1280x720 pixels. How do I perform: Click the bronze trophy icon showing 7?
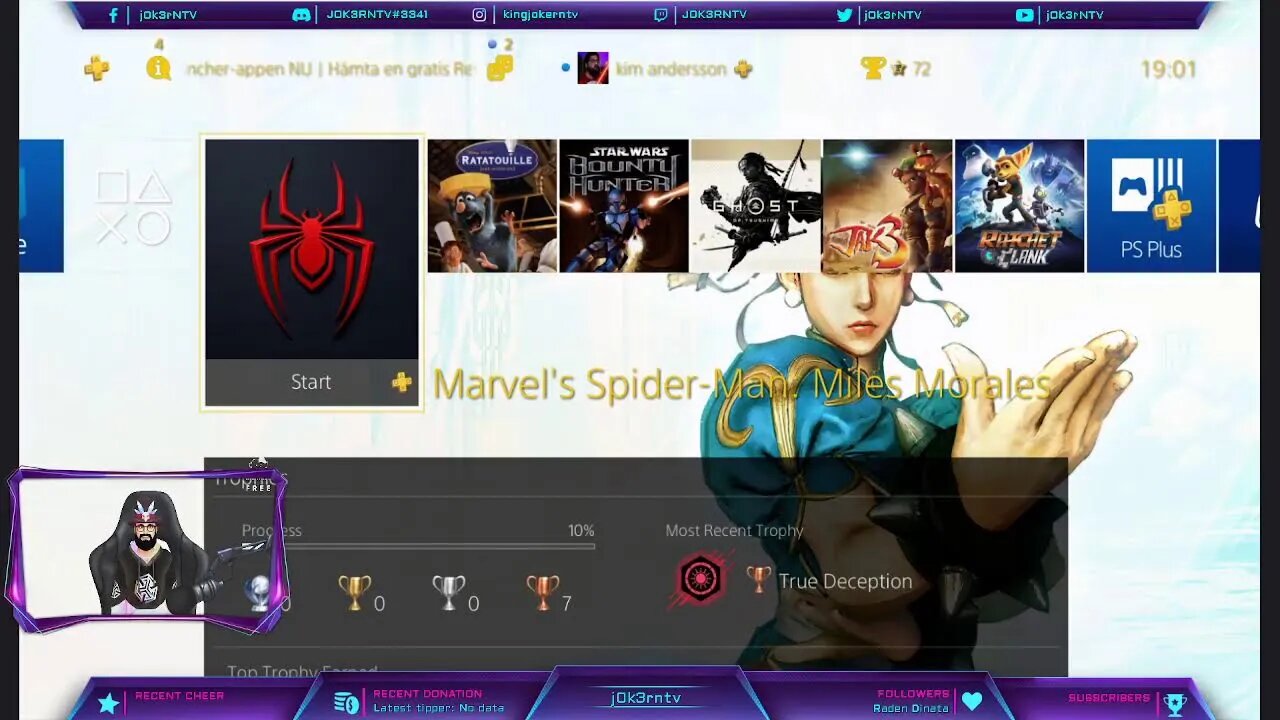(542, 593)
